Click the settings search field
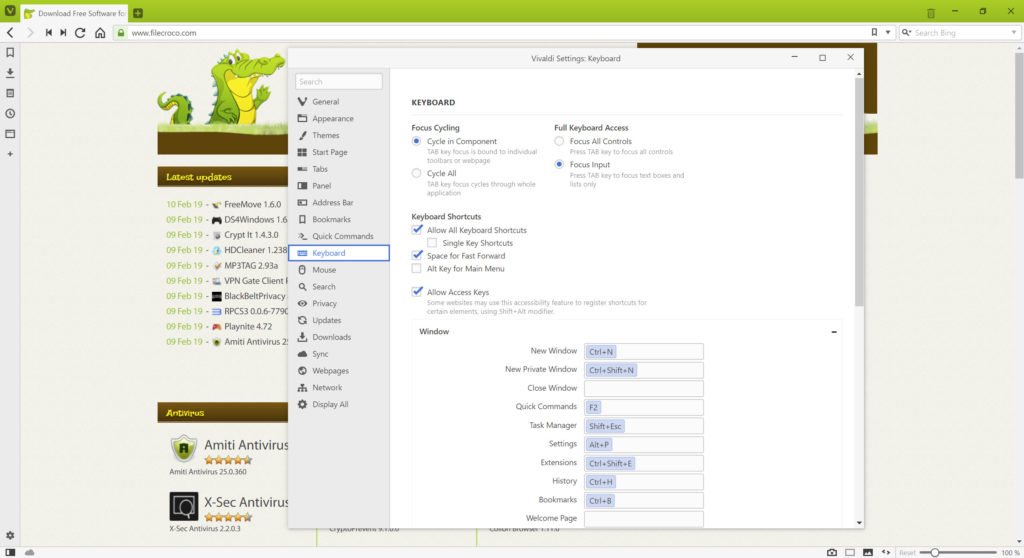The height and width of the screenshot is (558, 1024). click(x=338, y=82)
